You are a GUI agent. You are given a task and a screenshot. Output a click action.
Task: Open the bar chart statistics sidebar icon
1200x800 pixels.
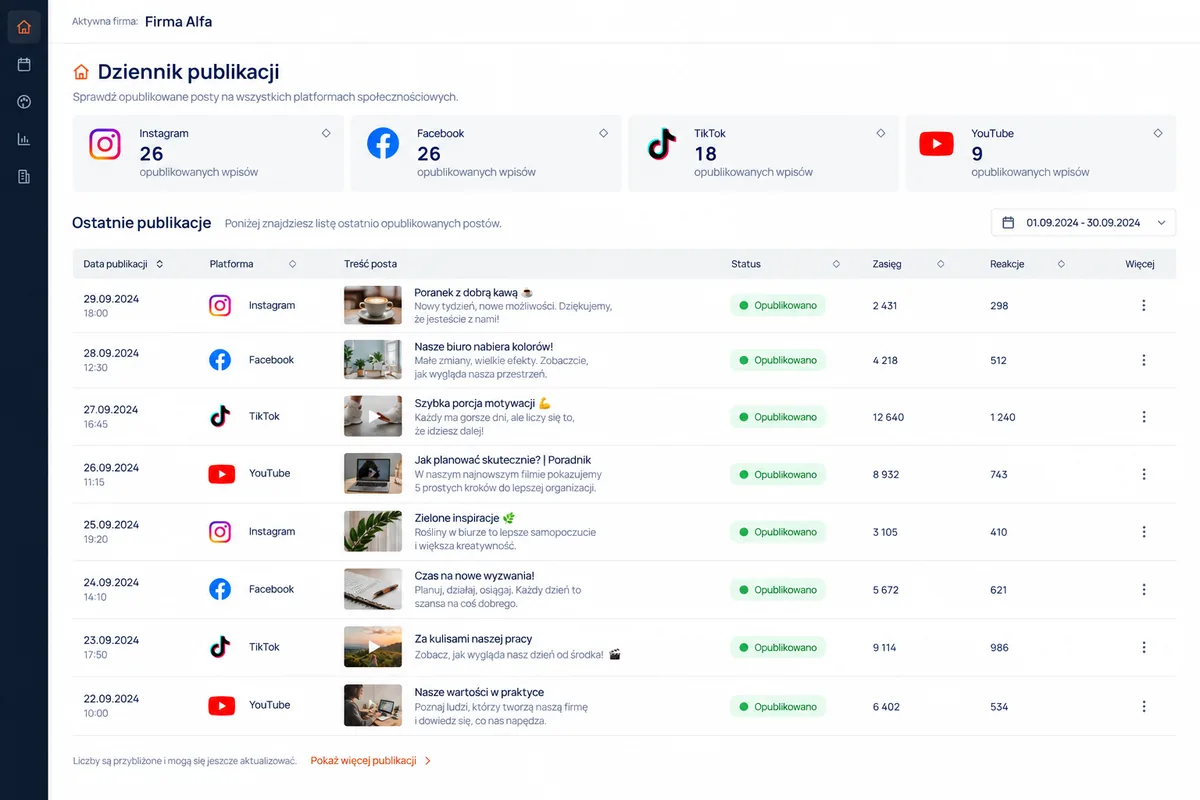pos(24,139)
